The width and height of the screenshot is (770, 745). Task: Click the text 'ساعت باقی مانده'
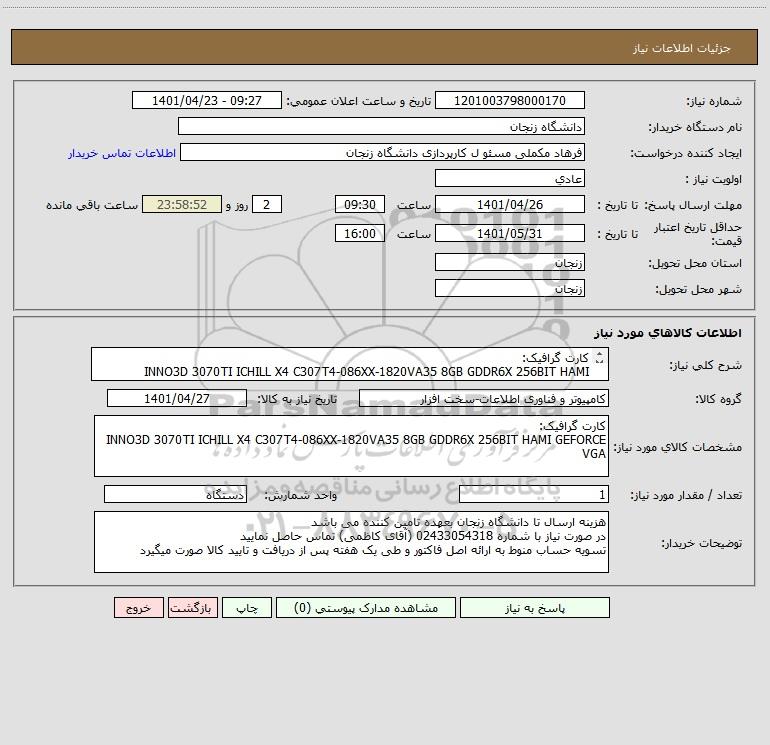point(92,205)
